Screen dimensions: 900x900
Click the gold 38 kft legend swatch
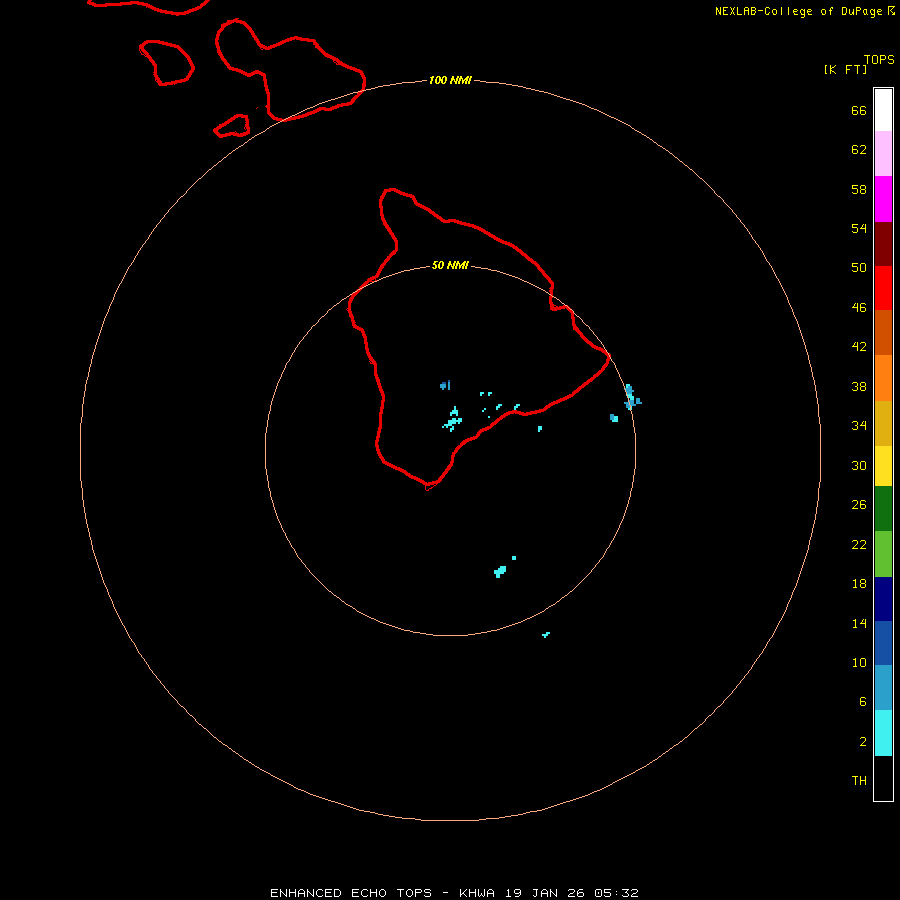click(883, 423)
